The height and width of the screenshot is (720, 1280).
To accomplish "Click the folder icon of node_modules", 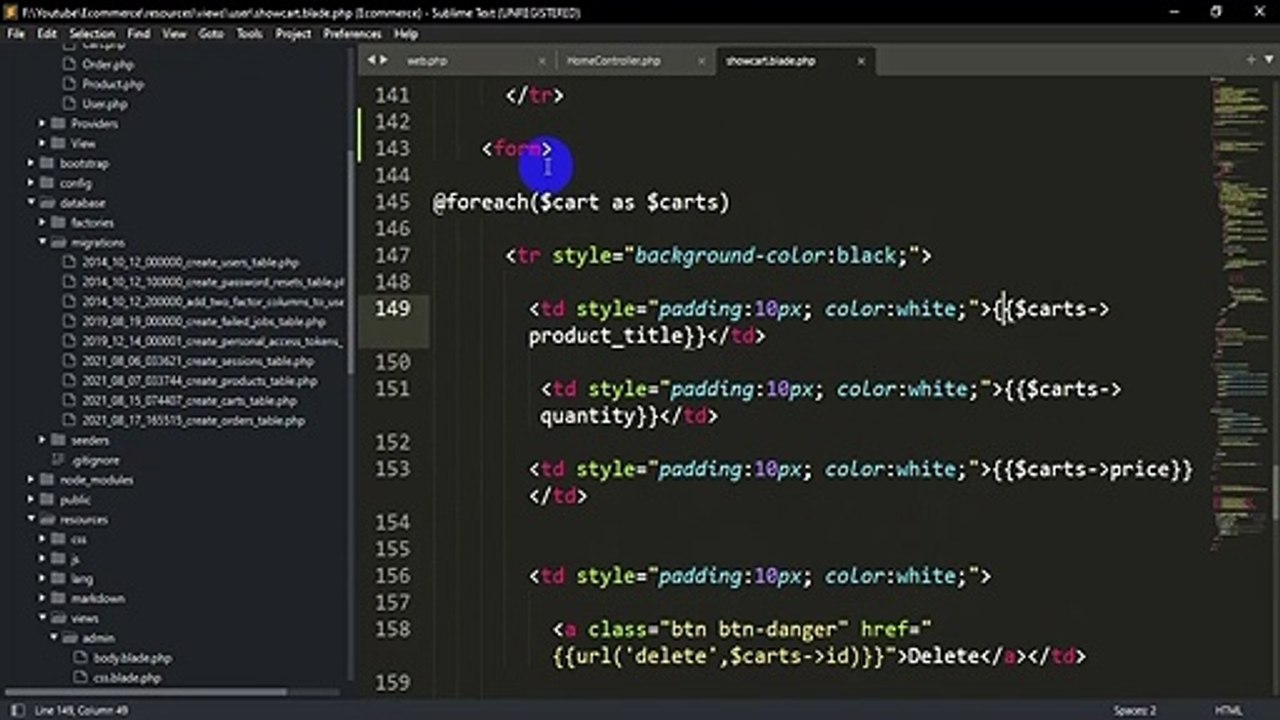I will (x=47, y=480).
